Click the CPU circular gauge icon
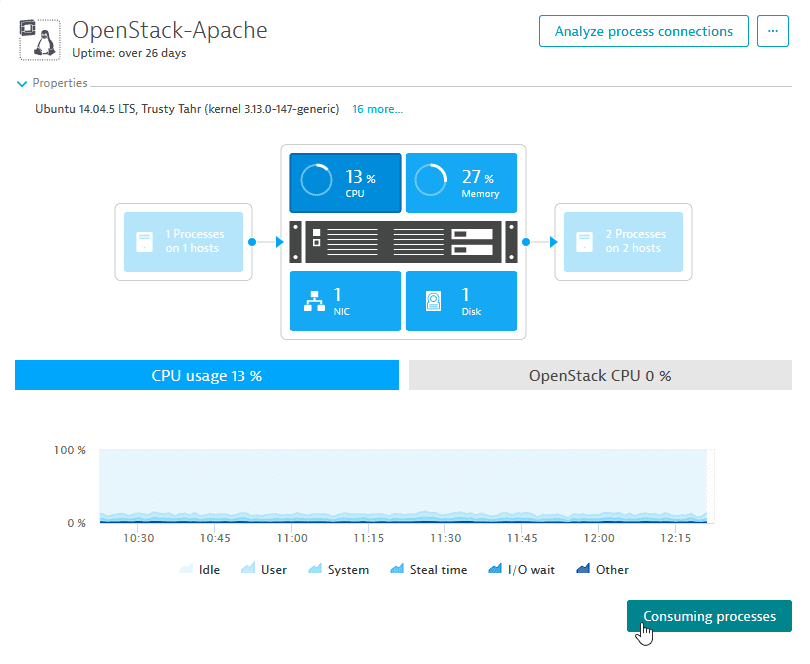The height and width of the screenshot is (664, 810). (316, 180)
